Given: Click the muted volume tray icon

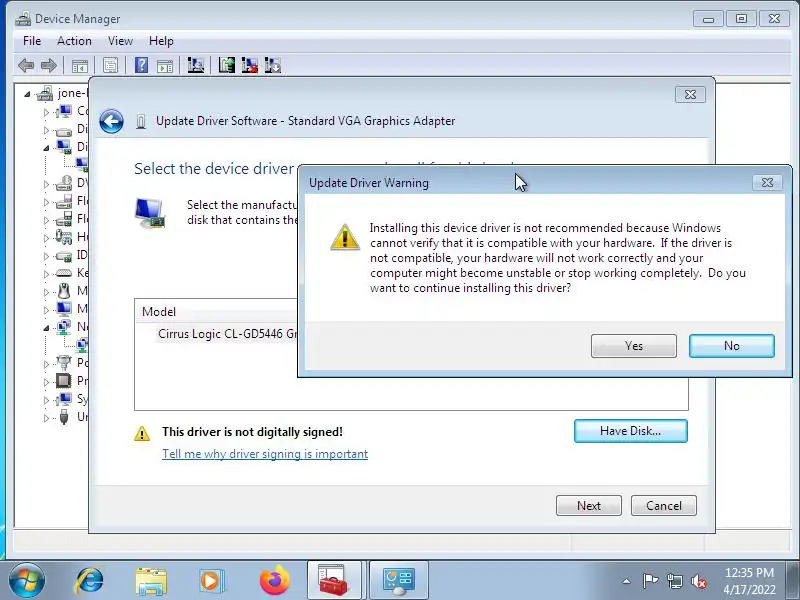Looking at the screenshot, I should tap(699, 581).
